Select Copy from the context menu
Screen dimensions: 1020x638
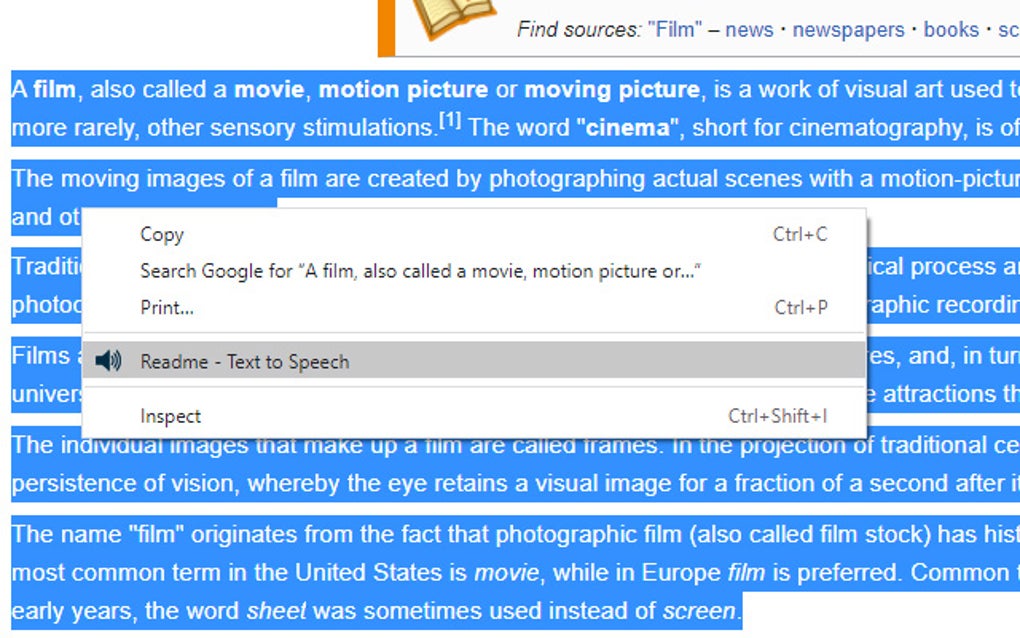[x=162, y=235]
